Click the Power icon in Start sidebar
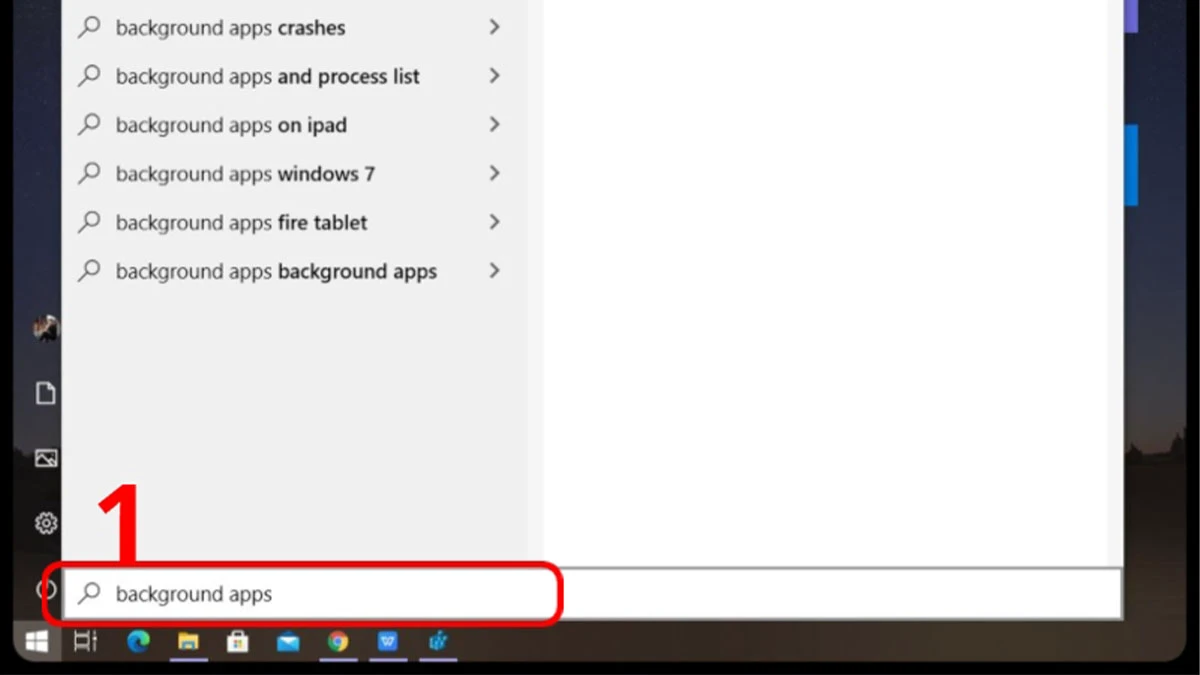 click(x=46, y=589)
